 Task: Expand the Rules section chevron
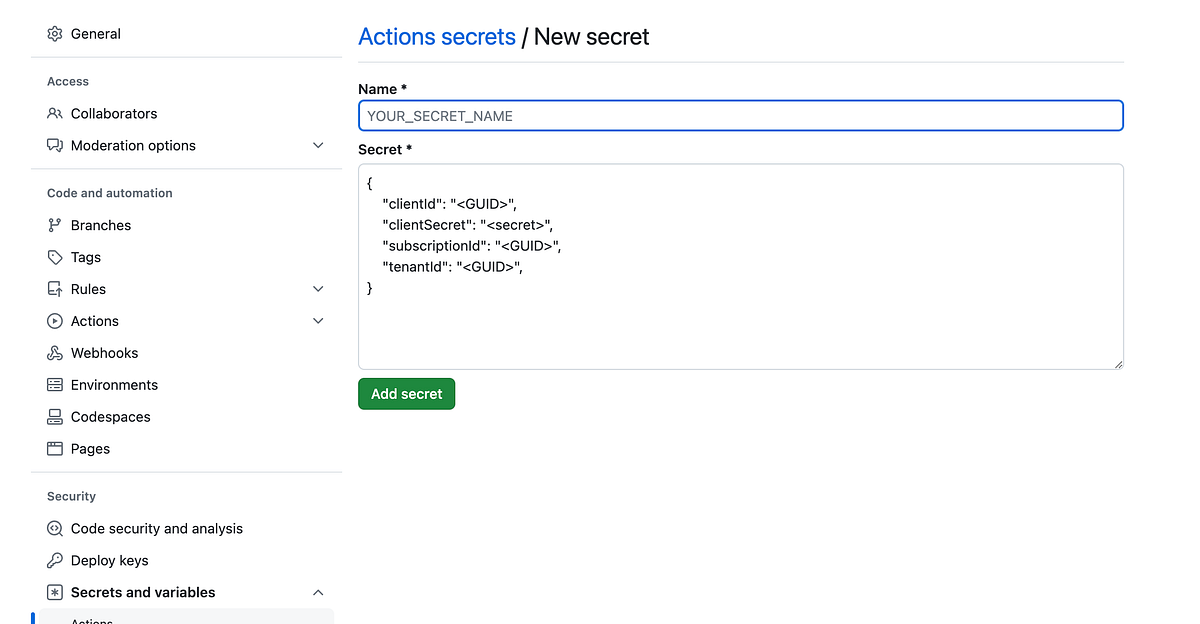point(318,288)
